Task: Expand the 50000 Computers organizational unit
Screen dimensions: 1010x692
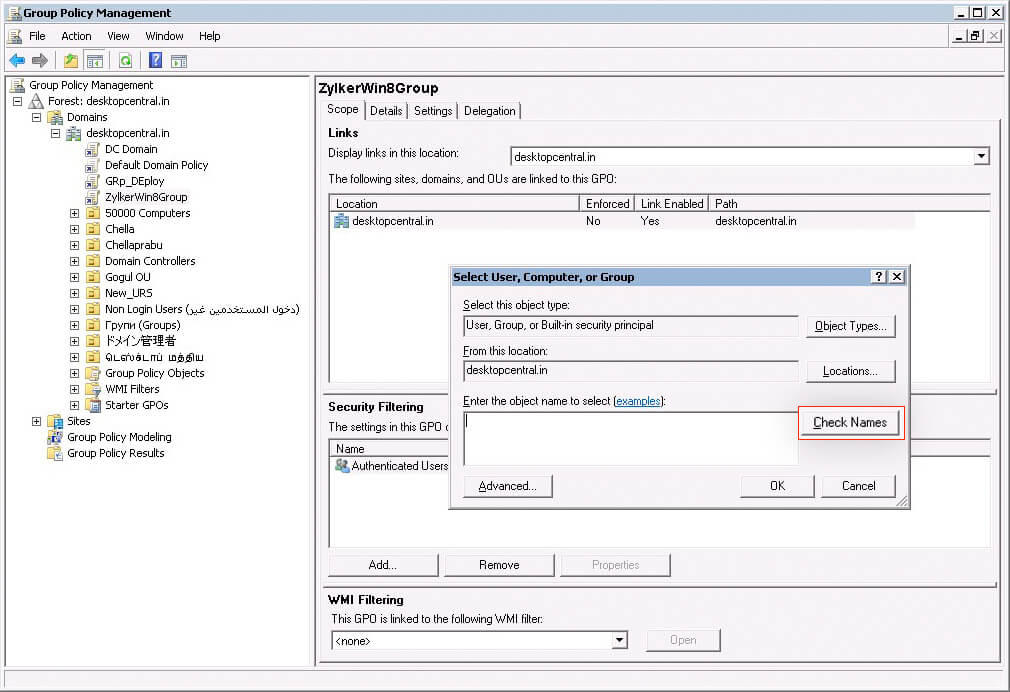Action: (x=73, y=213)
